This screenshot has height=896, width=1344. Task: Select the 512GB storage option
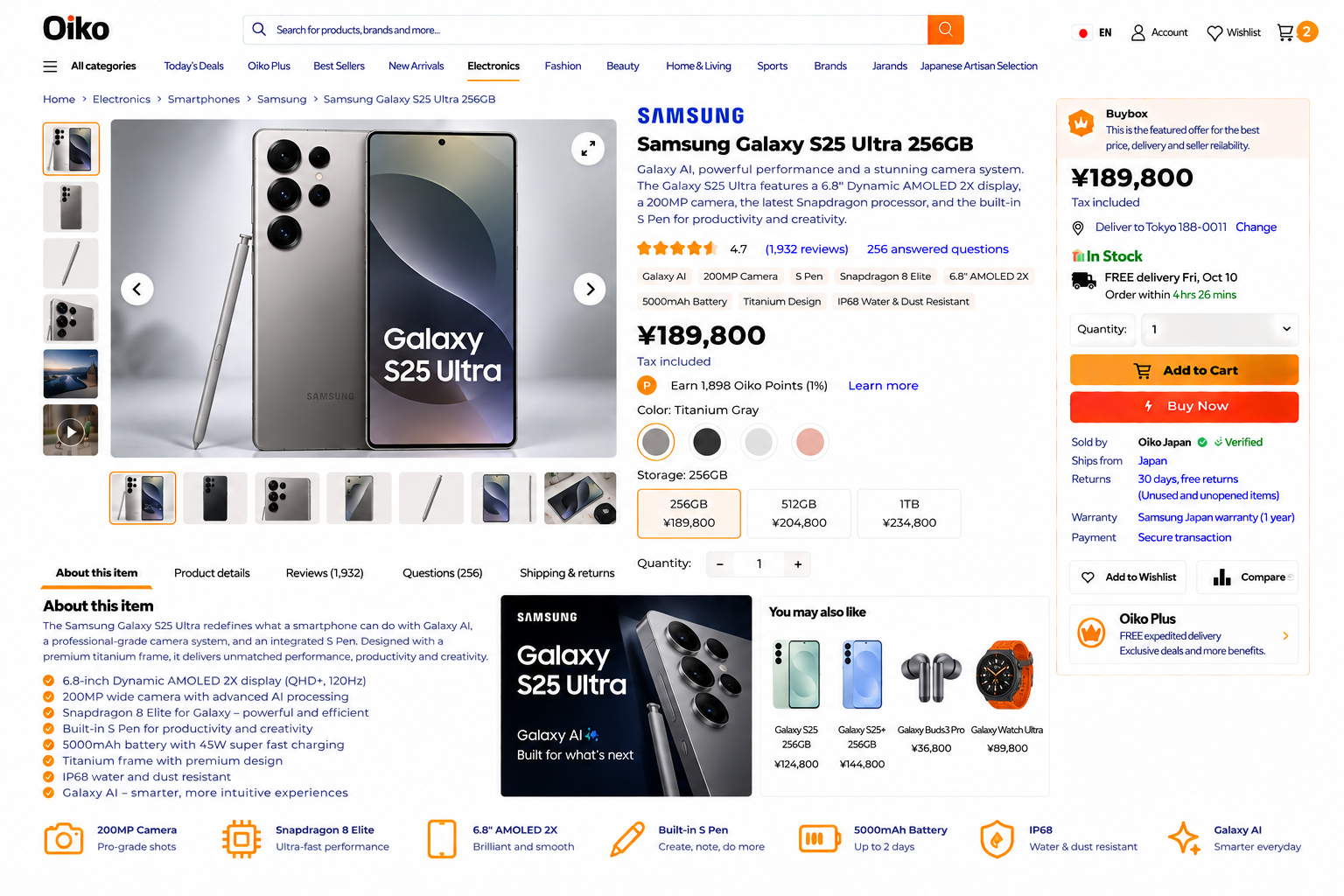[x=799, y=514]
